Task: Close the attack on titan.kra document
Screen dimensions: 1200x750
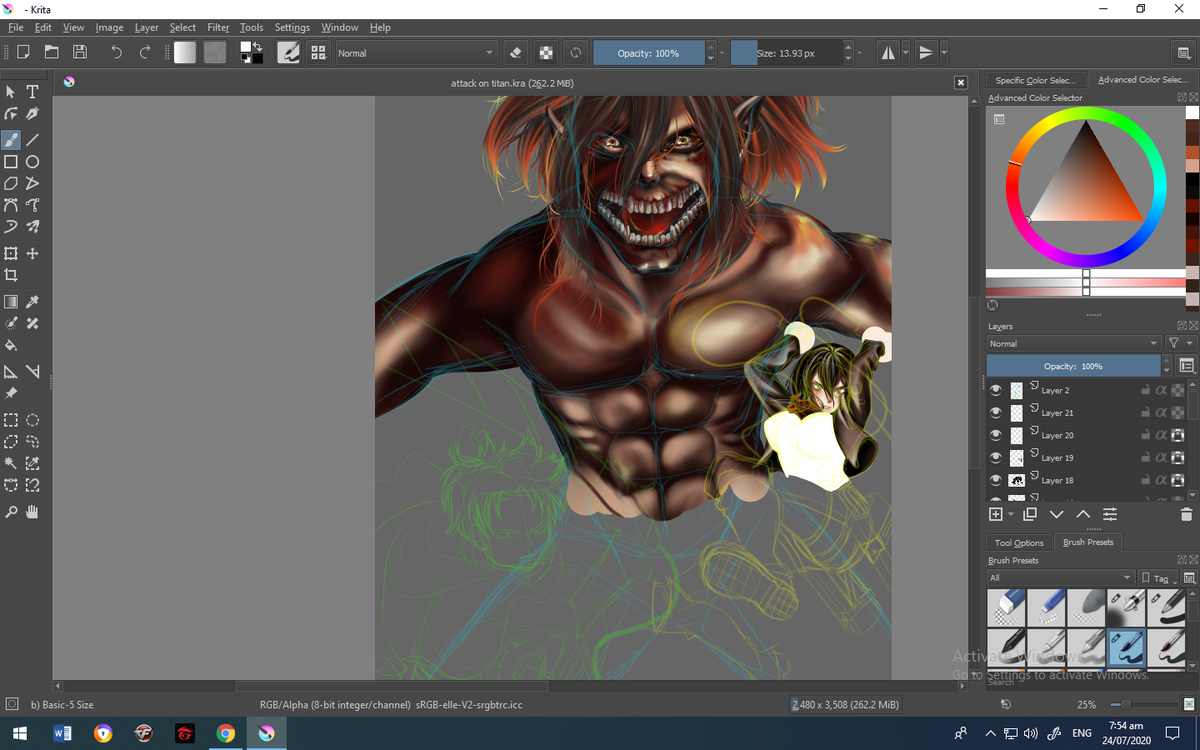Action: (961, 83)
